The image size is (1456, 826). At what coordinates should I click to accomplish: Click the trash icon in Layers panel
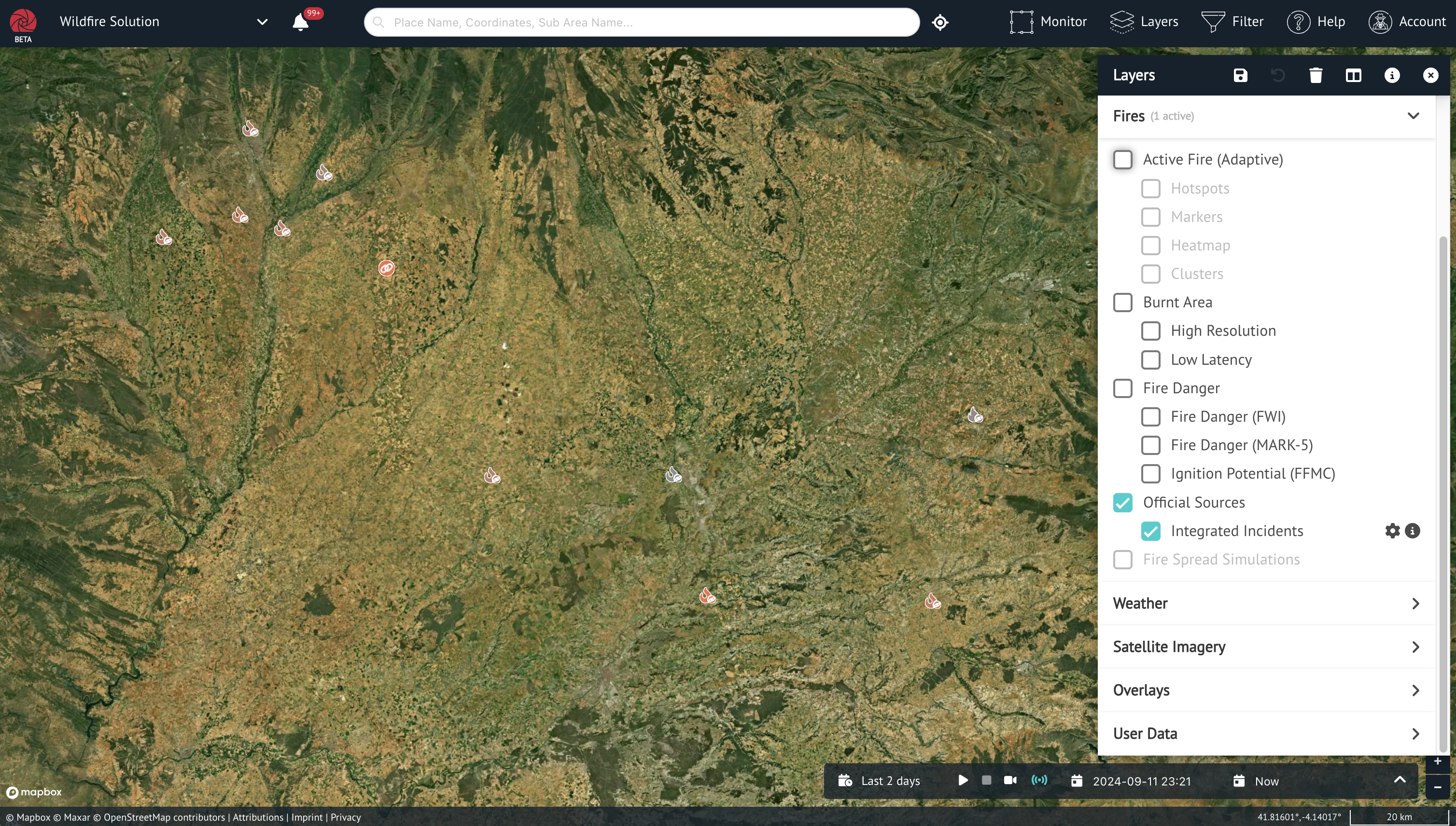(x=1316, y=75)
